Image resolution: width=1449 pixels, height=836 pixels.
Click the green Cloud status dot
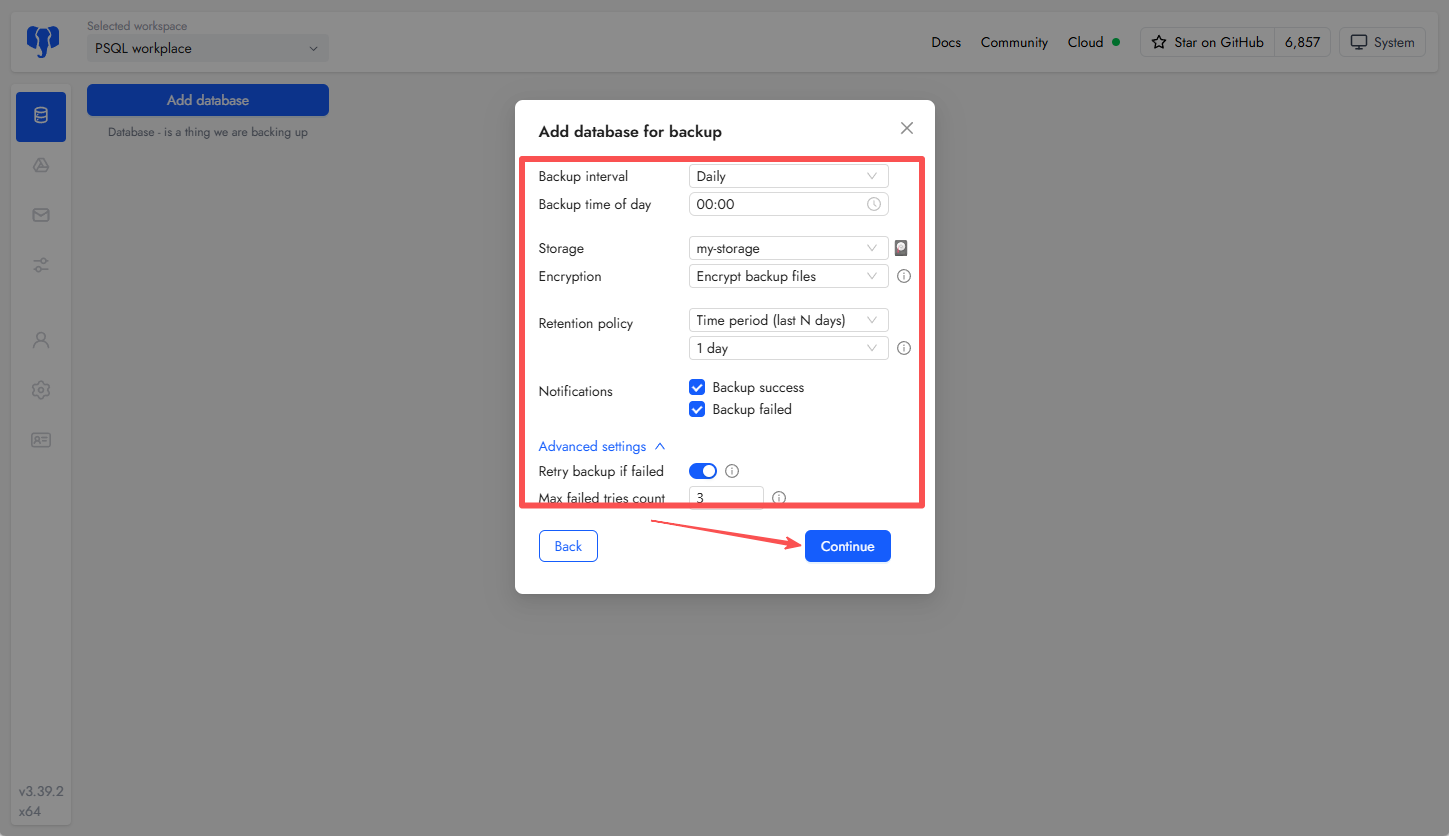tap(1116, 42)
